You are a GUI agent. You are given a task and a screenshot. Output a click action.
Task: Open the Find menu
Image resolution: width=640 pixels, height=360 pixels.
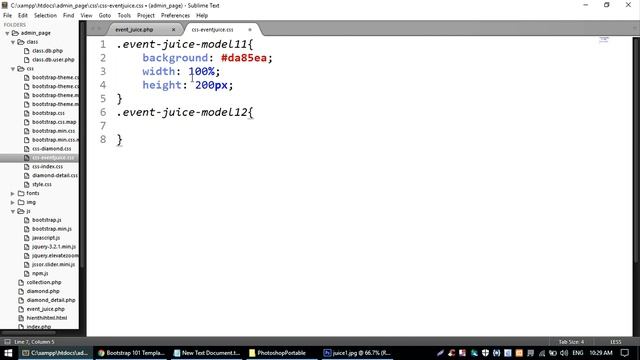click(x=69, y=16)
